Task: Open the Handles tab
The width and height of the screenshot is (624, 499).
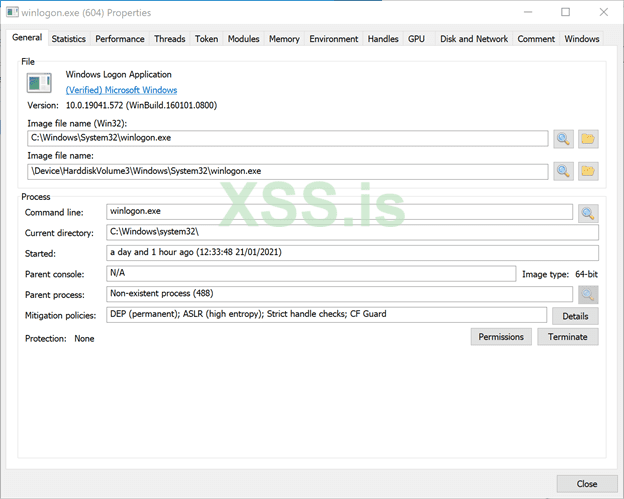Action: point(383,39)
